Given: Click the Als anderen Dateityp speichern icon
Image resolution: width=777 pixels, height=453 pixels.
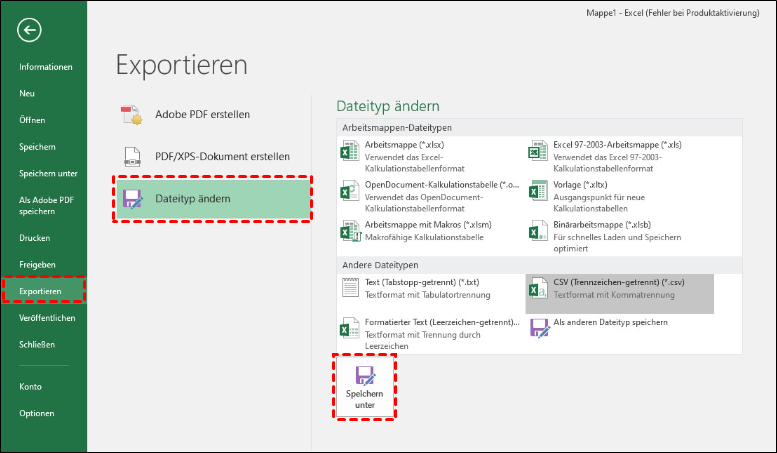Looking at the screenshot, I should (x=539, y=328).
